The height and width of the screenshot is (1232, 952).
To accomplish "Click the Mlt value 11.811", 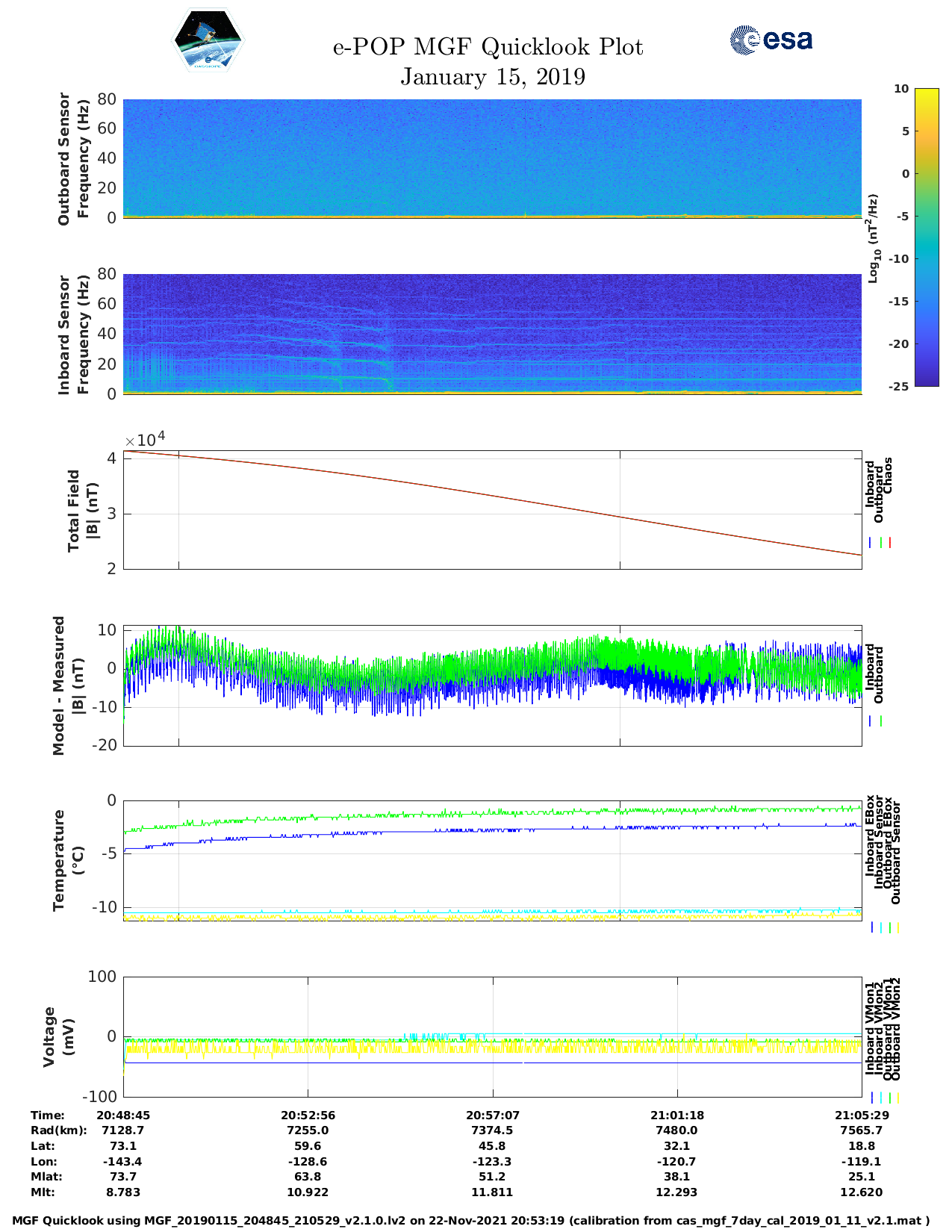I will [492, 1192].
